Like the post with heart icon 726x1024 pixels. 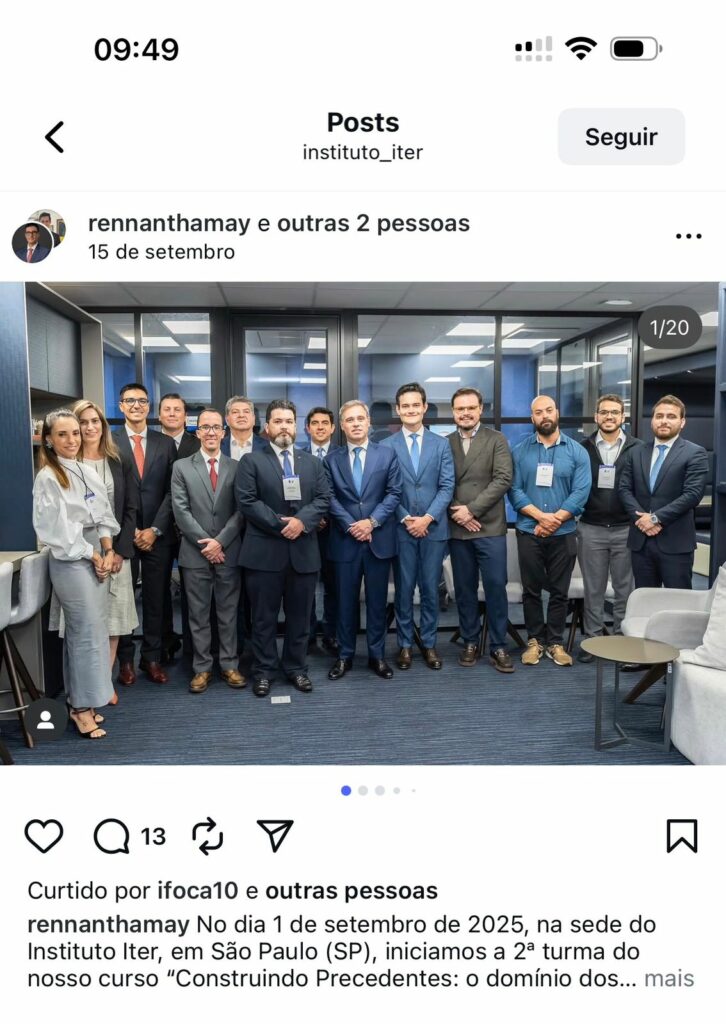pos(44,836)
